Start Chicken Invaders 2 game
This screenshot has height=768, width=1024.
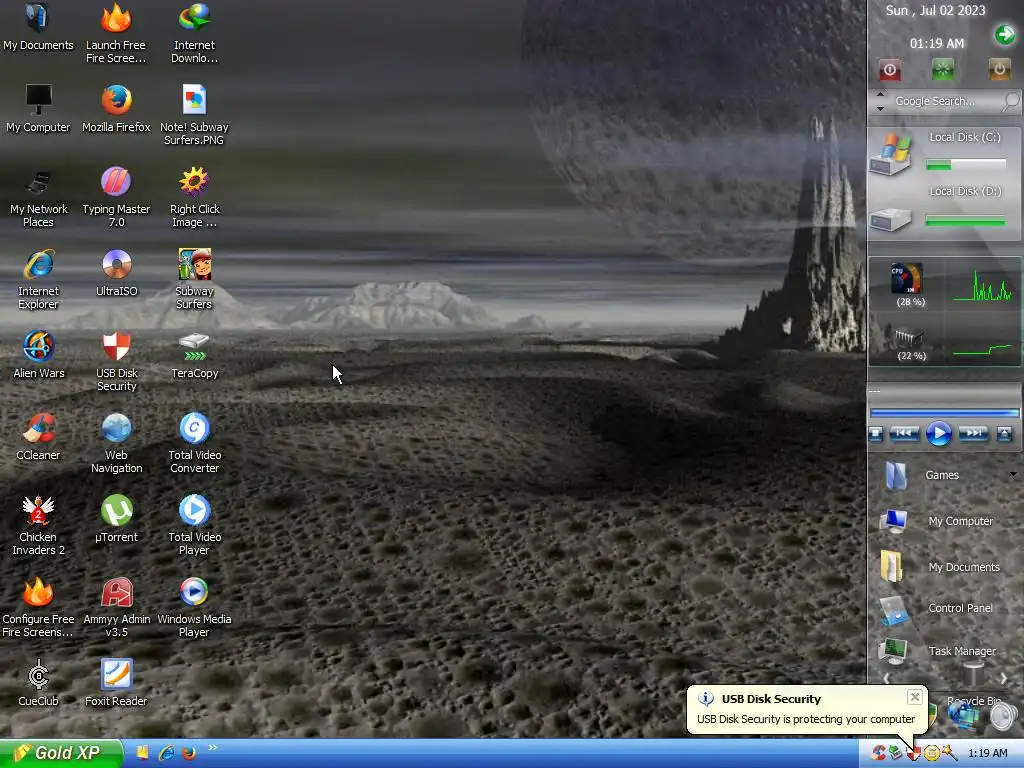[38, 526]
